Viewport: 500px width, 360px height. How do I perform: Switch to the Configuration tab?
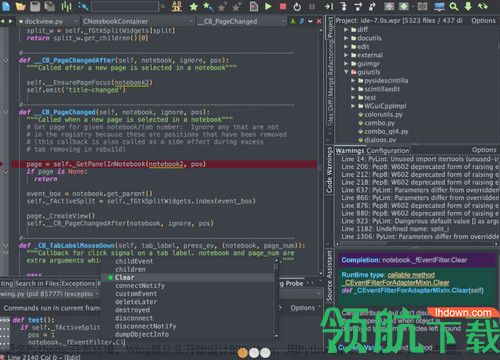[388, 150]
